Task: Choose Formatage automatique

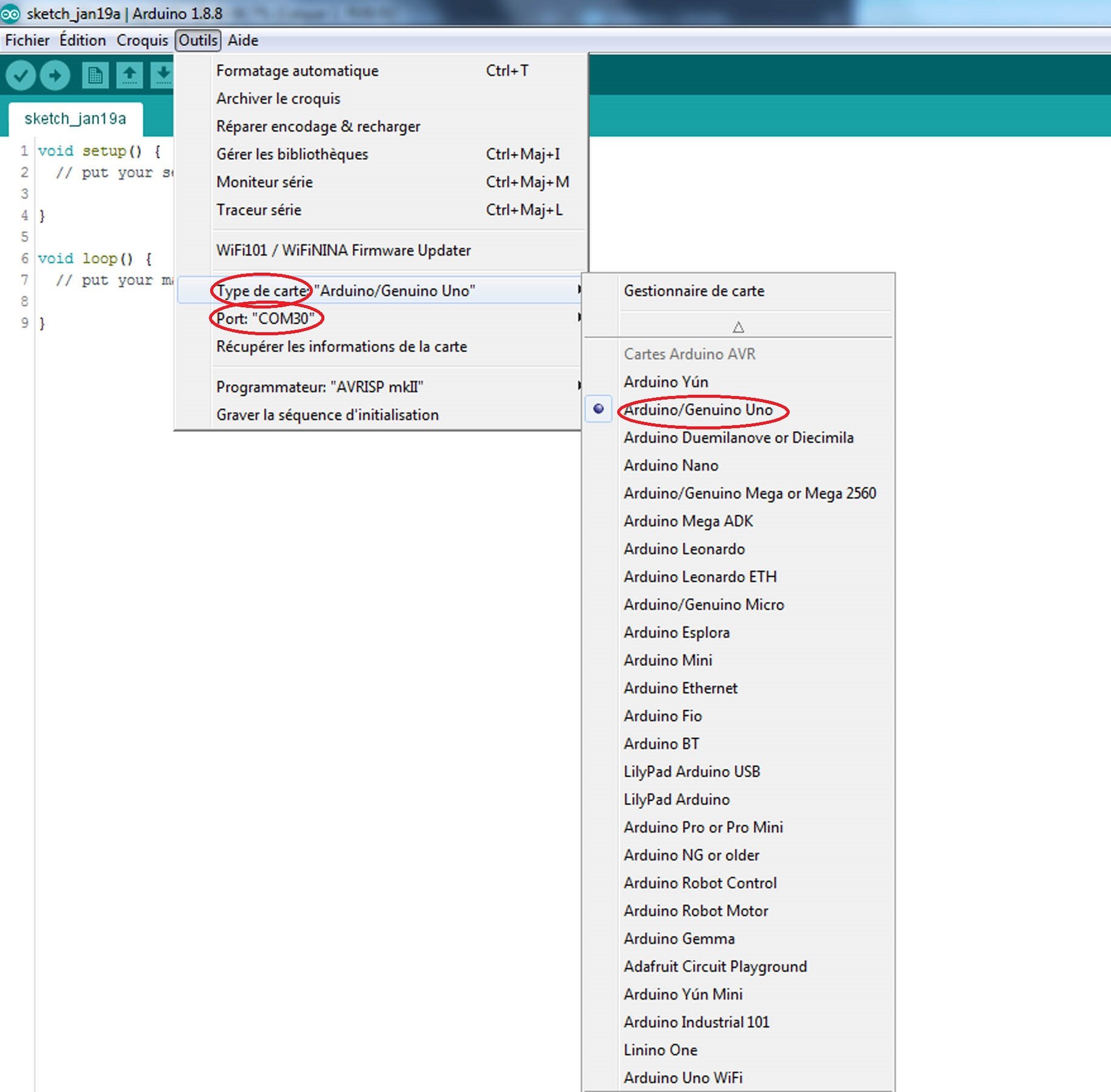Action: point(381,70)
